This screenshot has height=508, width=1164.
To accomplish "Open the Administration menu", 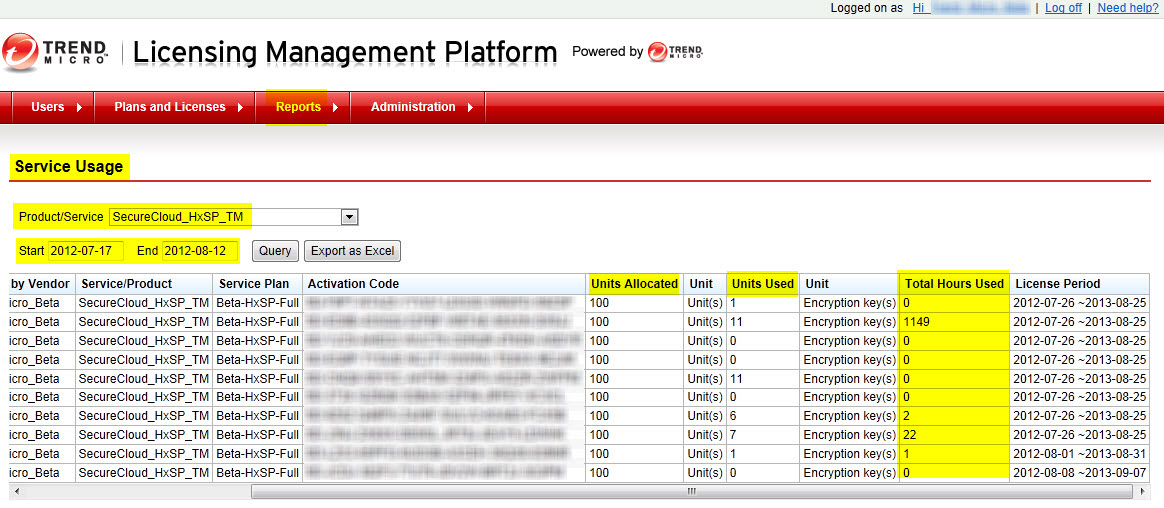I will [412, 107].
